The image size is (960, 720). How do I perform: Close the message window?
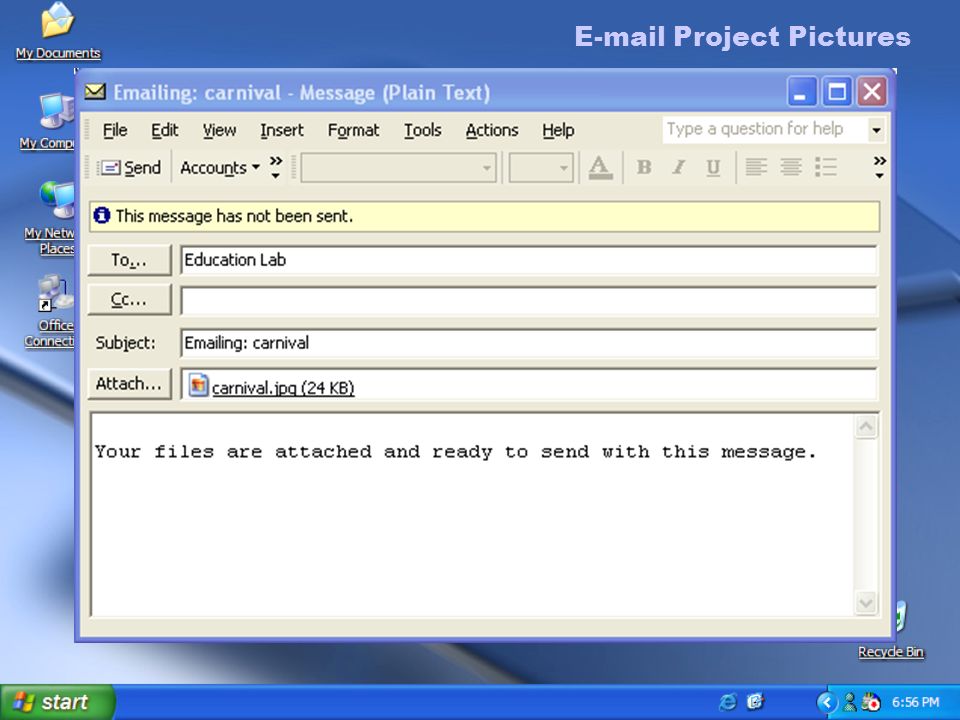tap(872, 92)
